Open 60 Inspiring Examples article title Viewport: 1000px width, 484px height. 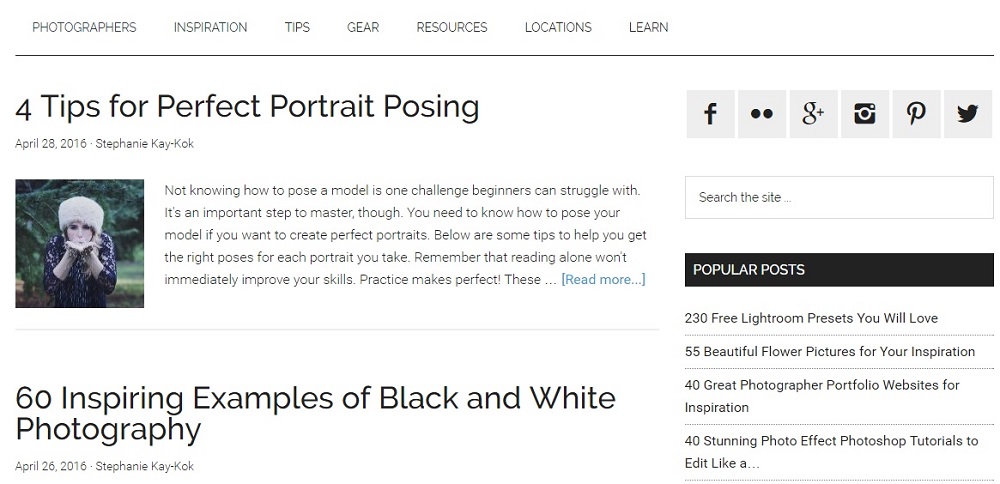[x=315, y=413]
